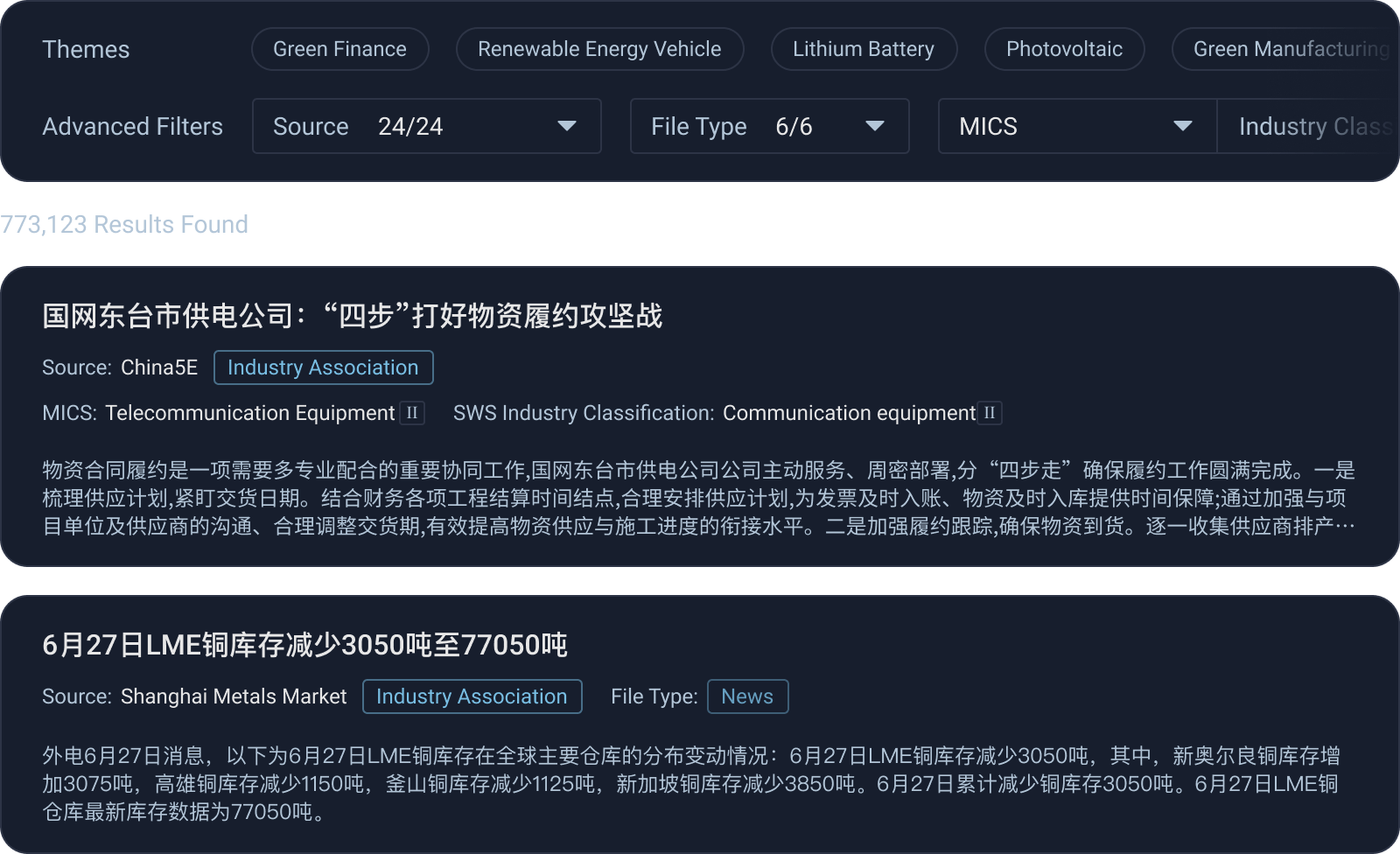Select the Green Finance theme chip
Viewport: 1400px width, 854px height.
[x=340, y=49]
